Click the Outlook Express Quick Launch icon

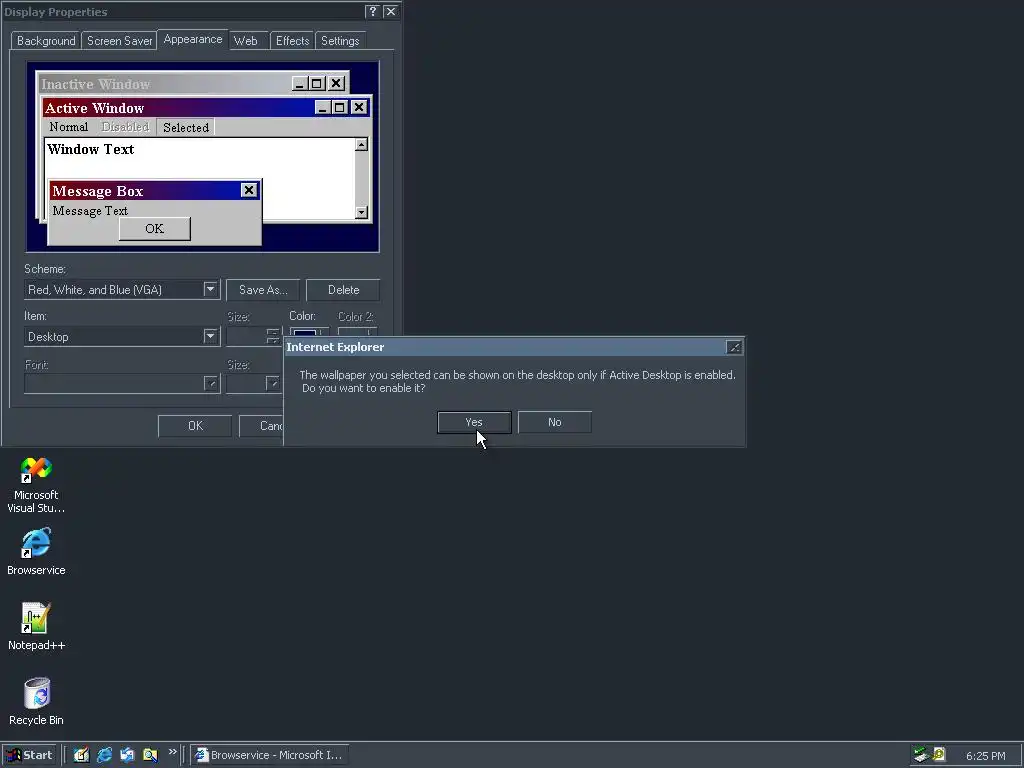pyautogui.click(x=127, y=755)
